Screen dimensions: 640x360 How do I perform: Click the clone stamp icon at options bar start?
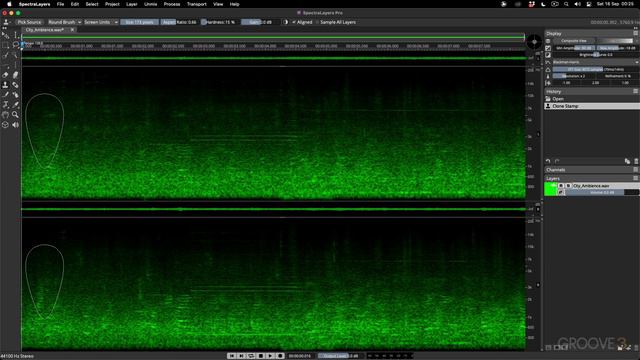point(6,22)
